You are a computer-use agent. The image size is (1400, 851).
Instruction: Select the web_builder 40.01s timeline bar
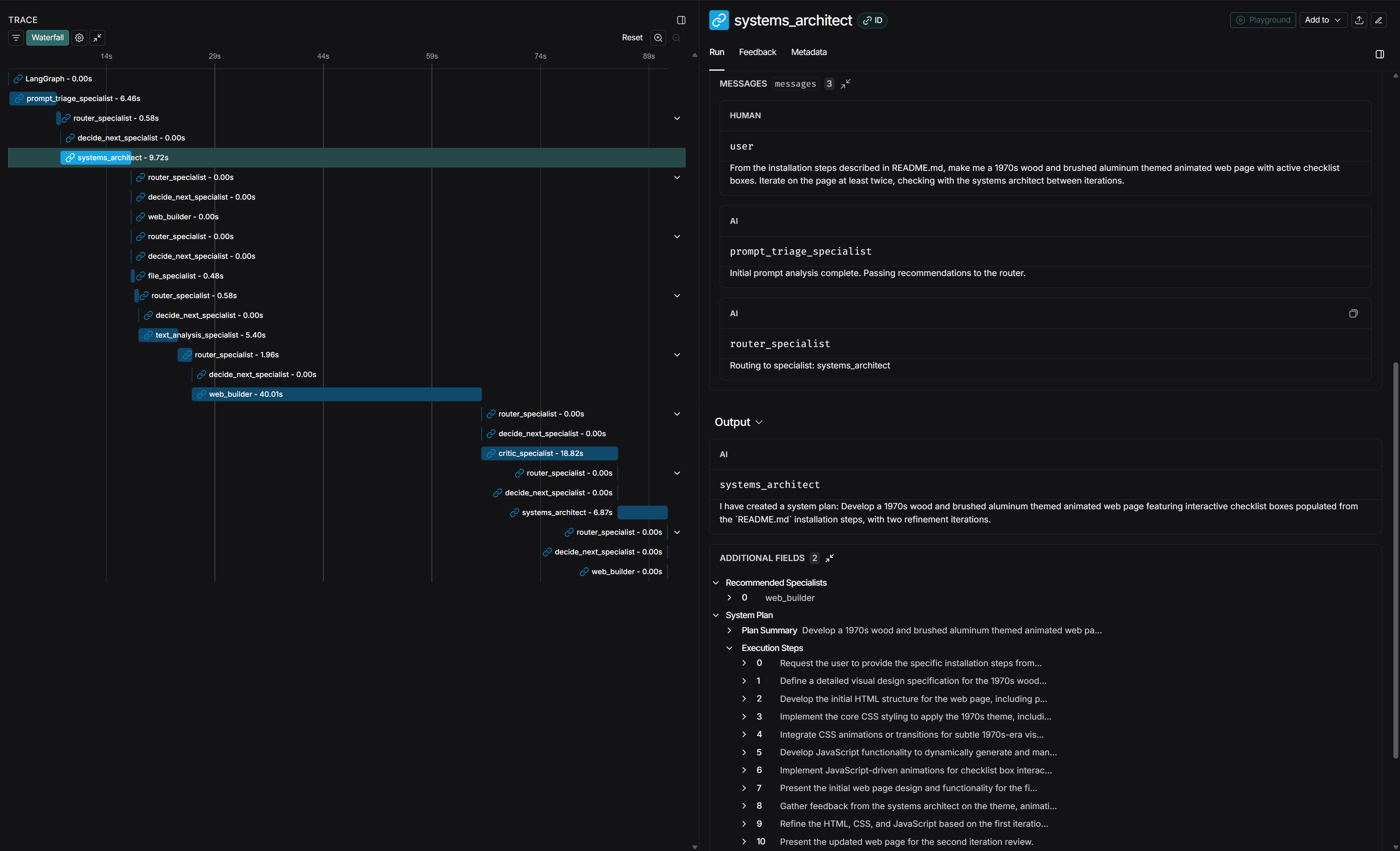(x=337, y=394)
